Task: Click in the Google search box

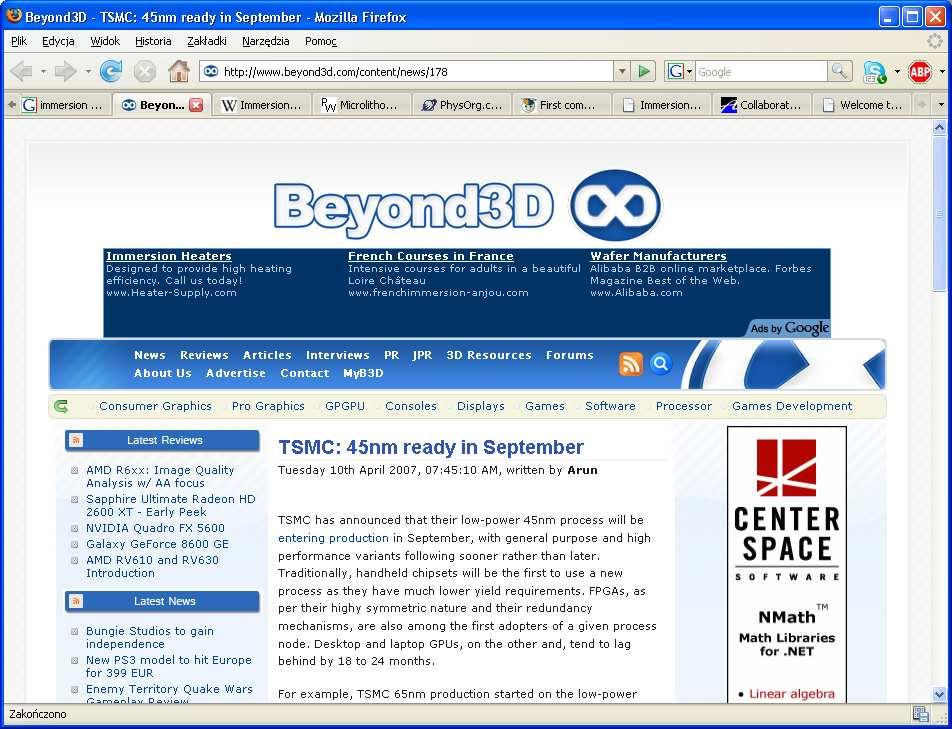Action: pyautogui.click(x=761, y=72)
